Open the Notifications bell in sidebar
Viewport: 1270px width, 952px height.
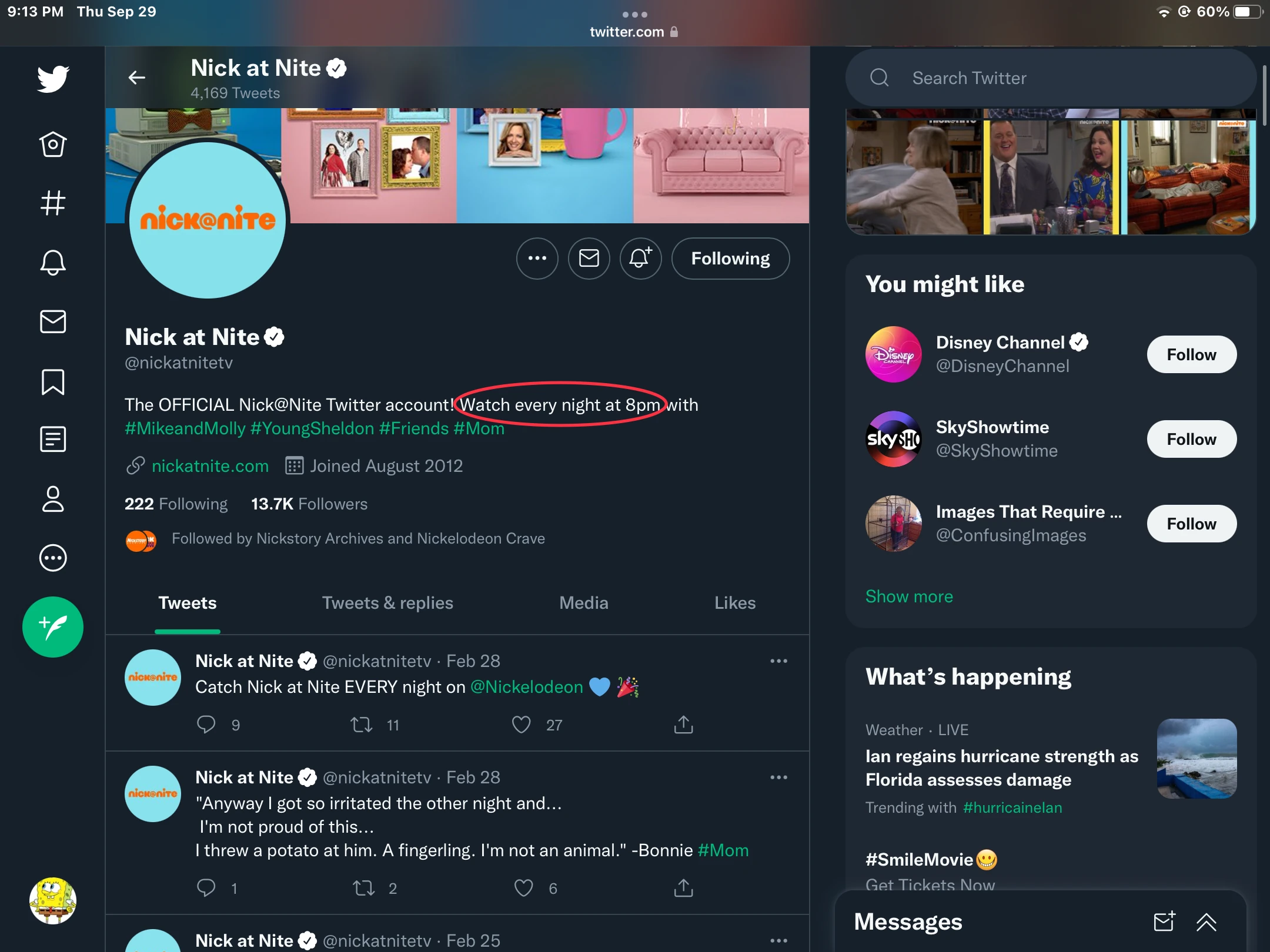pos(53,263)
